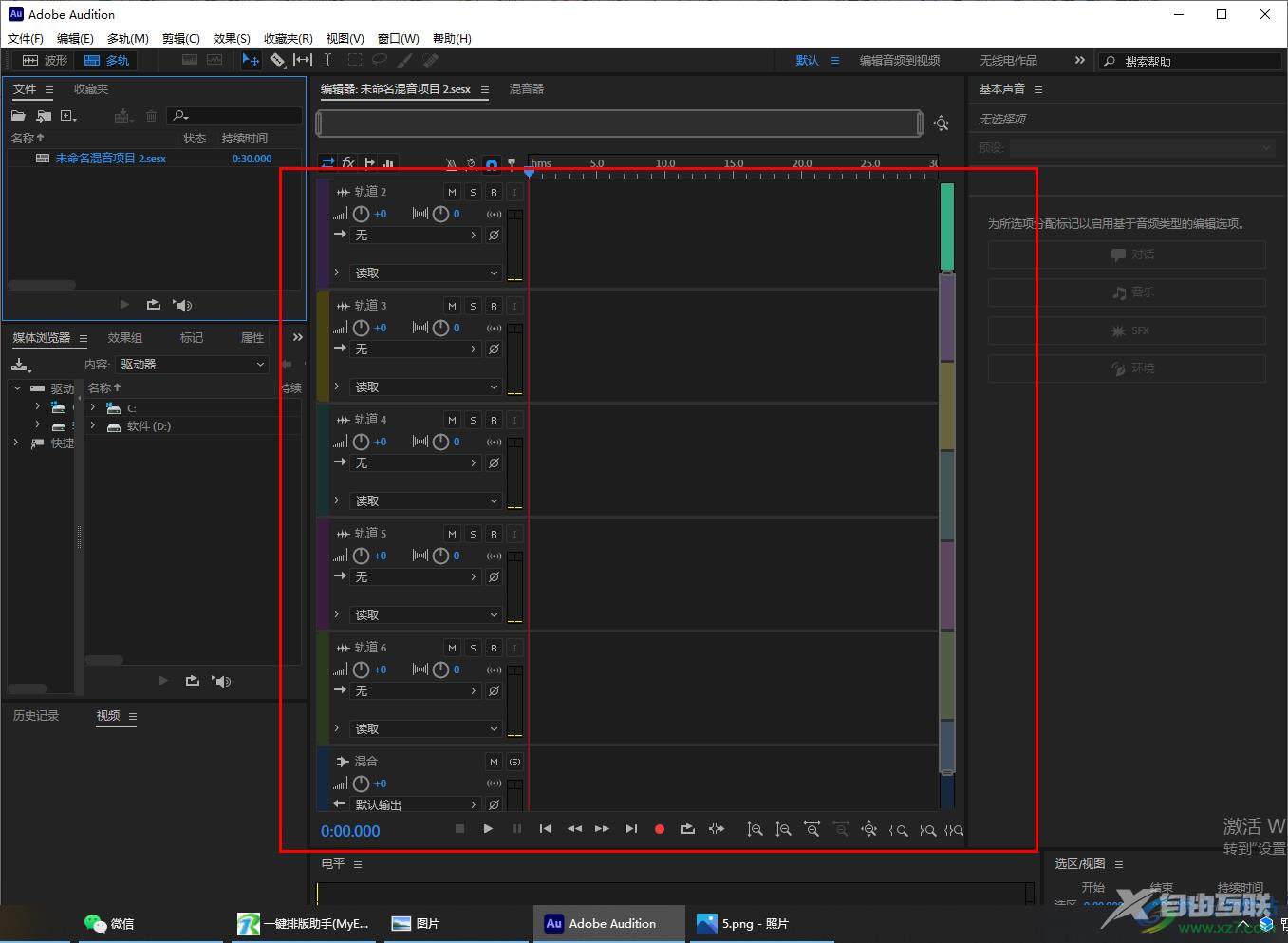Viewport: 1288px width, 943px height.
Task: Click the EQ bars icon in editor header
Action: click(x=388, y=163)
